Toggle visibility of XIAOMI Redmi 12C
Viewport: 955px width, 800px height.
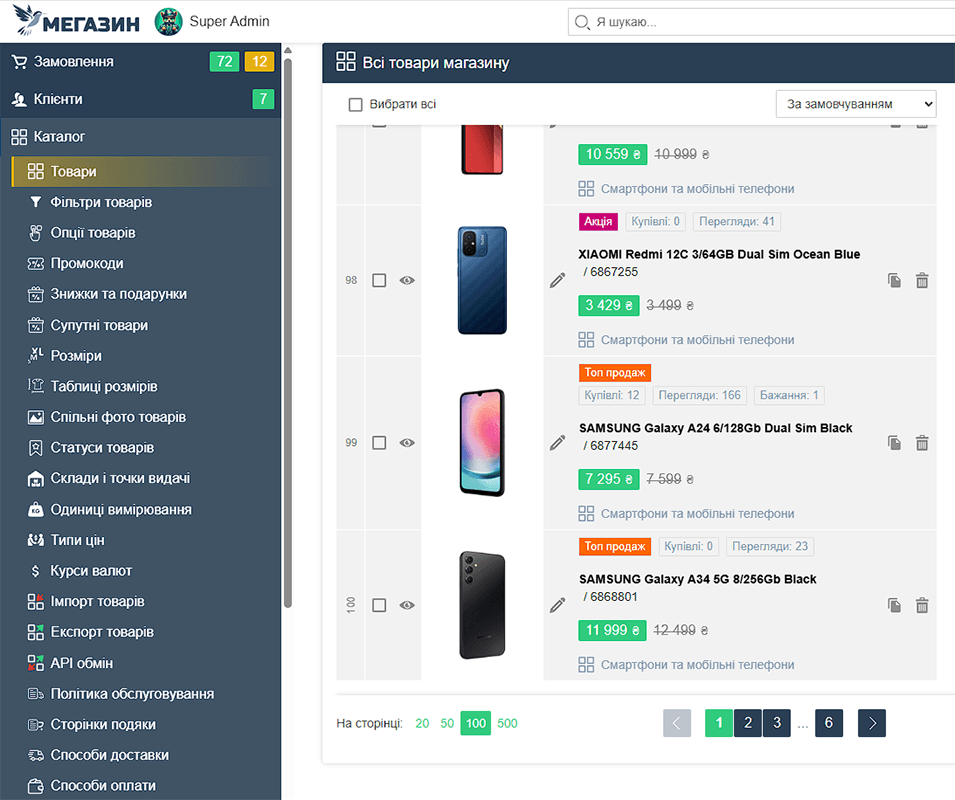pos(407,280)
